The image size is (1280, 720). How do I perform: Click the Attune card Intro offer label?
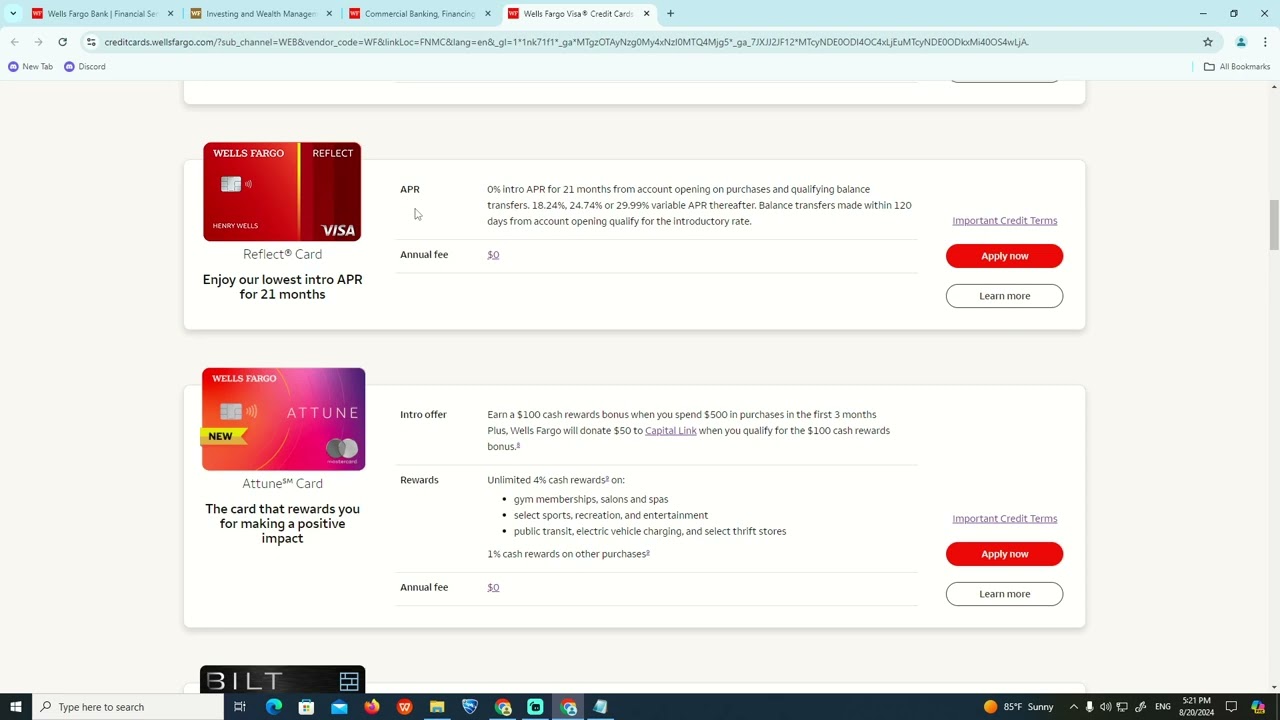coord(423,415)
